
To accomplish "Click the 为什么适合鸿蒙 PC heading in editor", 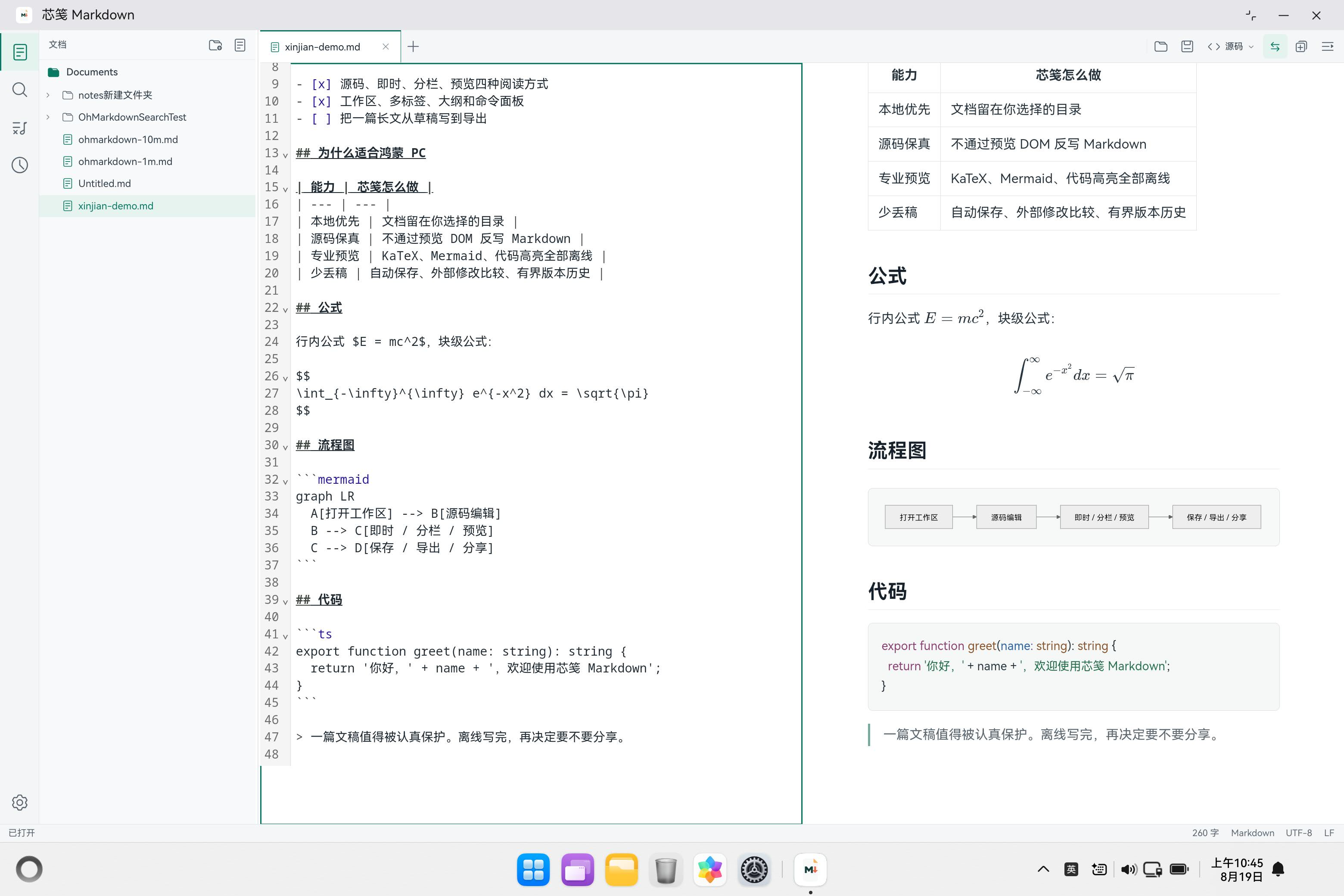I will click(x=361, y=152).
